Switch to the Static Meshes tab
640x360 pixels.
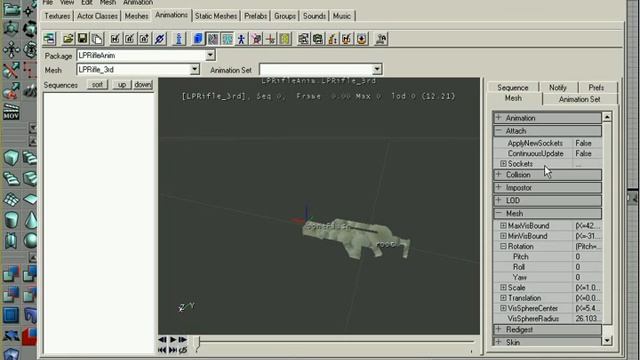[216, 16]
